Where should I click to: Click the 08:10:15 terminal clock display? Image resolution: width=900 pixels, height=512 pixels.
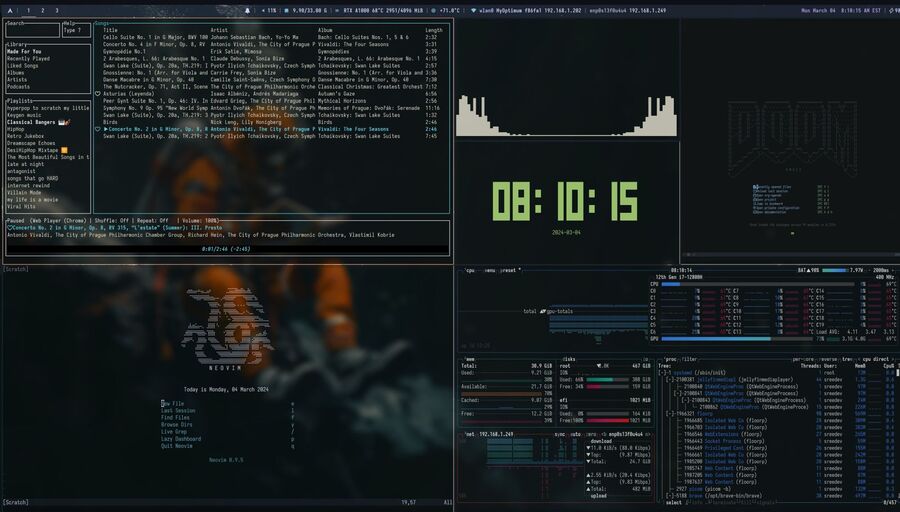pos(565,202)
